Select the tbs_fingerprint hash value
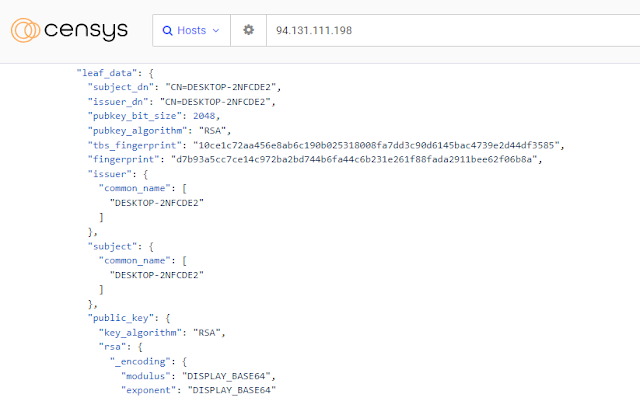 376,145
